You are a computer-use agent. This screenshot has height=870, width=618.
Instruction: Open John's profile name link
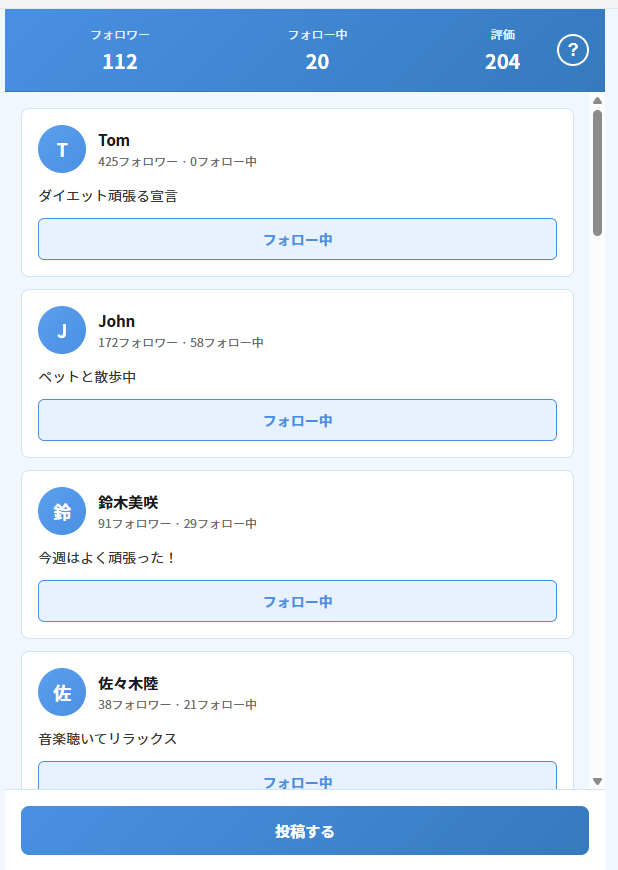point(116,321)
